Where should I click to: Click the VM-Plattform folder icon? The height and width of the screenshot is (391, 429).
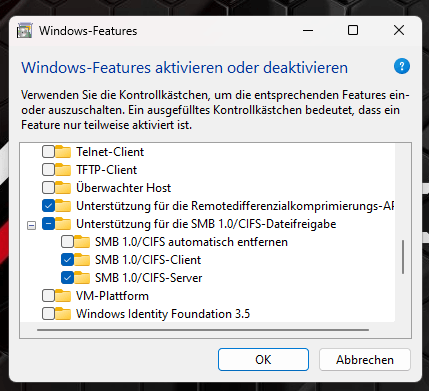(x=63, y=296)
